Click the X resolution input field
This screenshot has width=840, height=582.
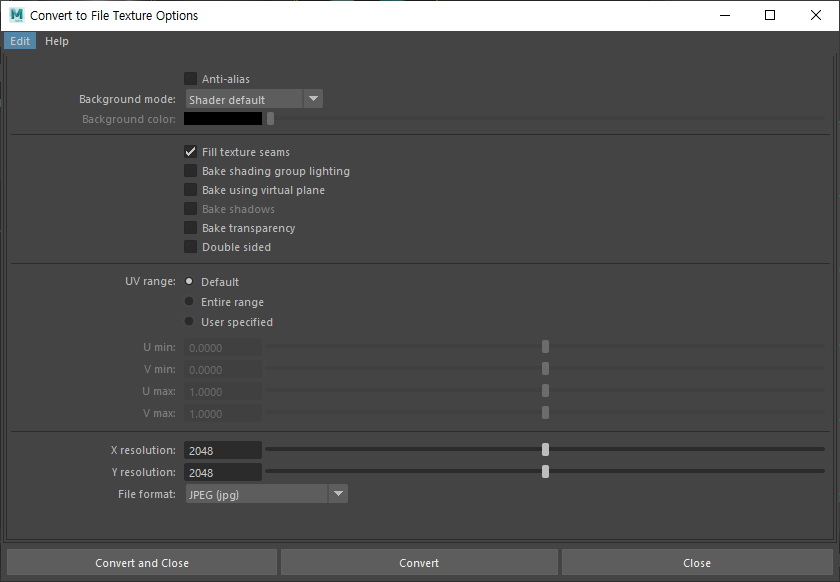pos(223,450)
